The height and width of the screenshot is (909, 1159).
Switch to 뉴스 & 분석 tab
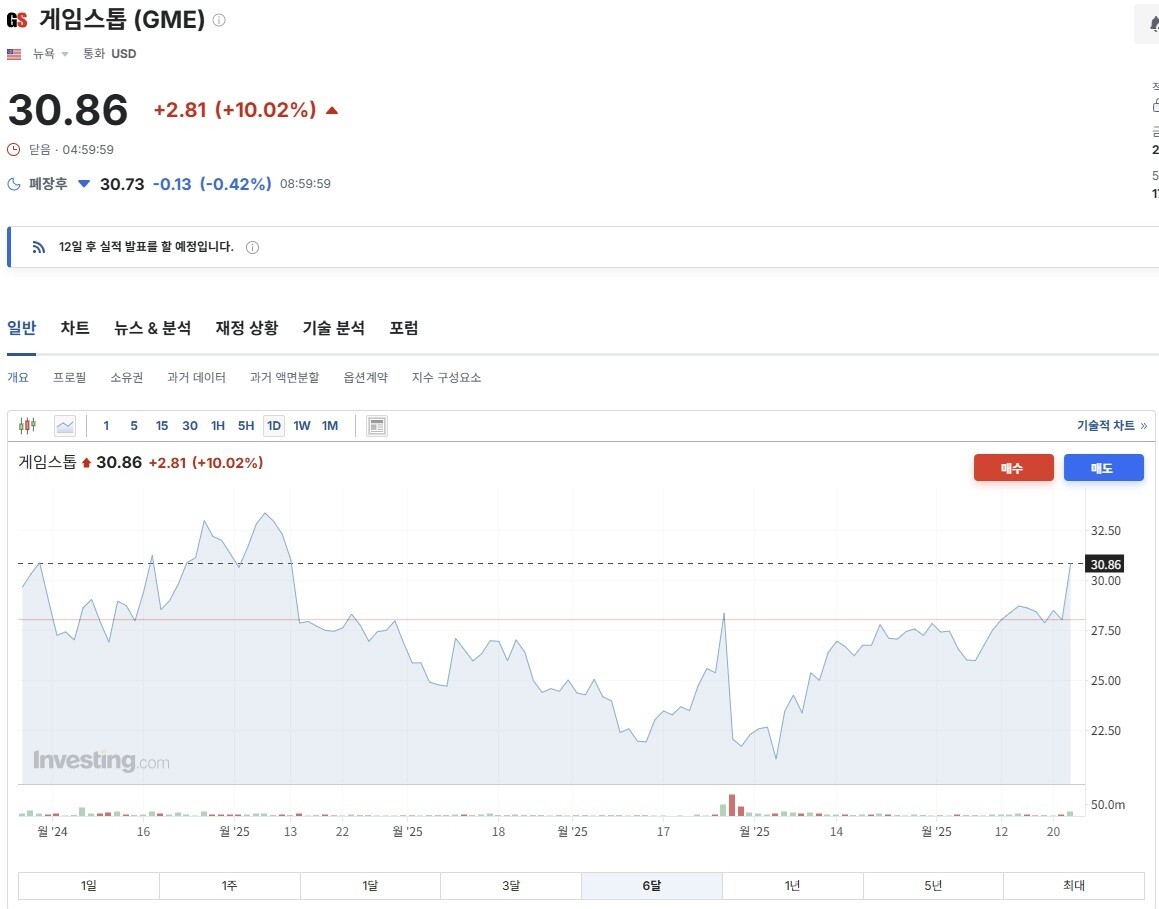[x=152, y=328]
